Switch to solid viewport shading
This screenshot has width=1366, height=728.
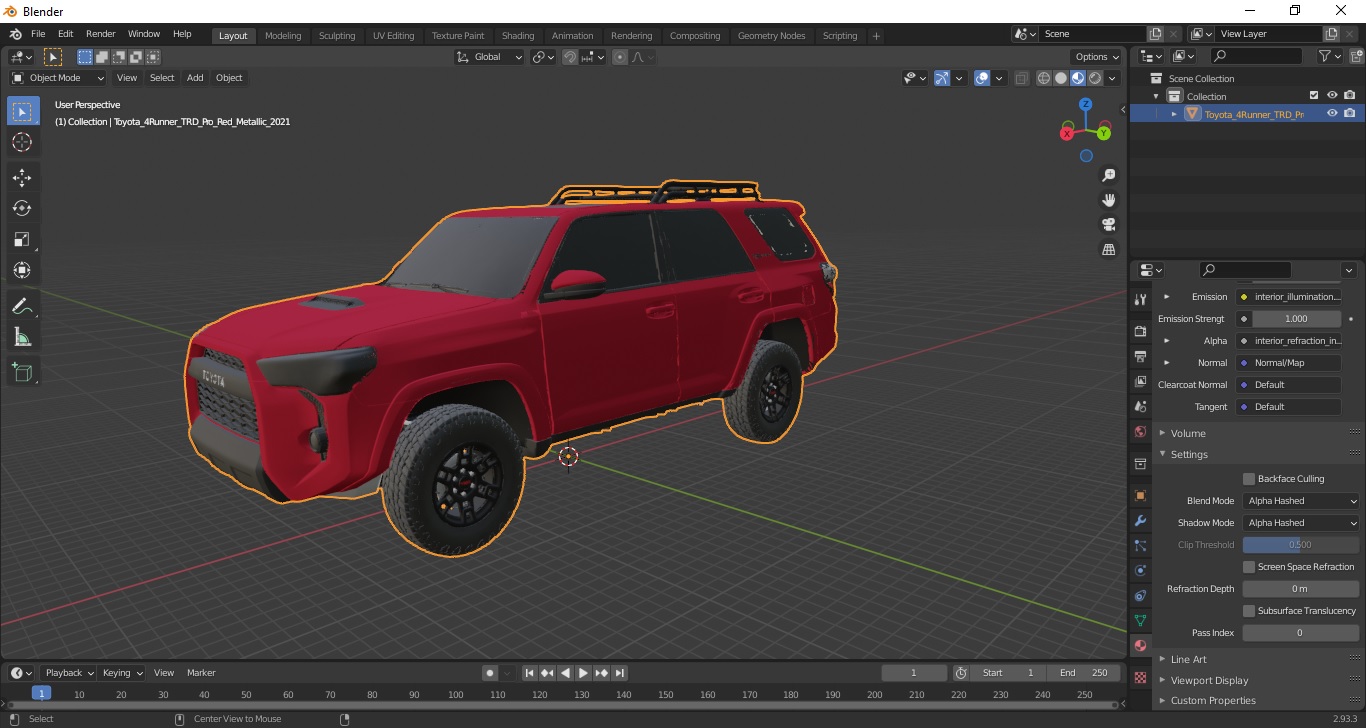[x=1061, y=78]
